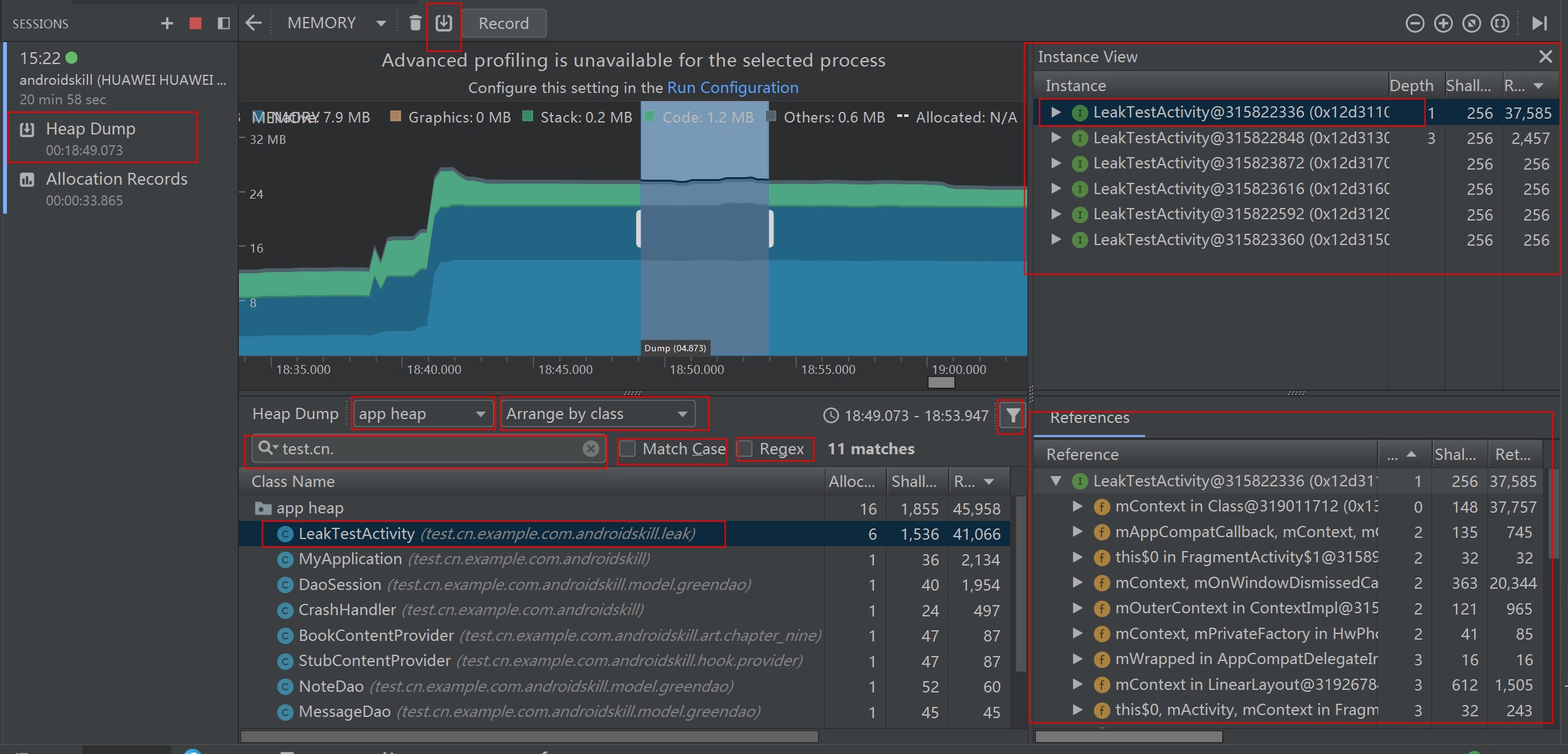
Task: Click the Record button
Action: (504, 23)
